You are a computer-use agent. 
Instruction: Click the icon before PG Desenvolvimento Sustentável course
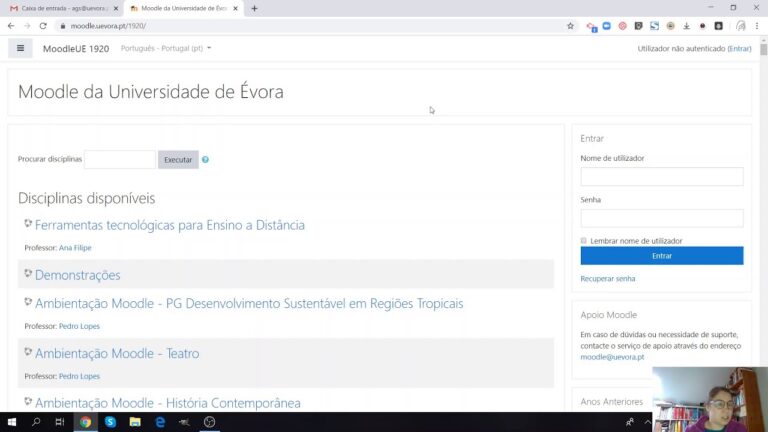pyautogui.click(x=28, y=302)
